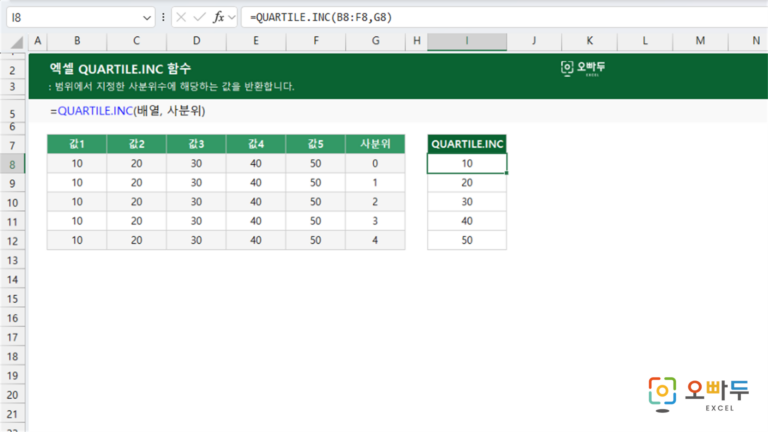Click the syntax text =QUARTILE.INC(배열, 사분위)
The width and height of the screenshot is (768, 432).
click(x=127, y=111)
